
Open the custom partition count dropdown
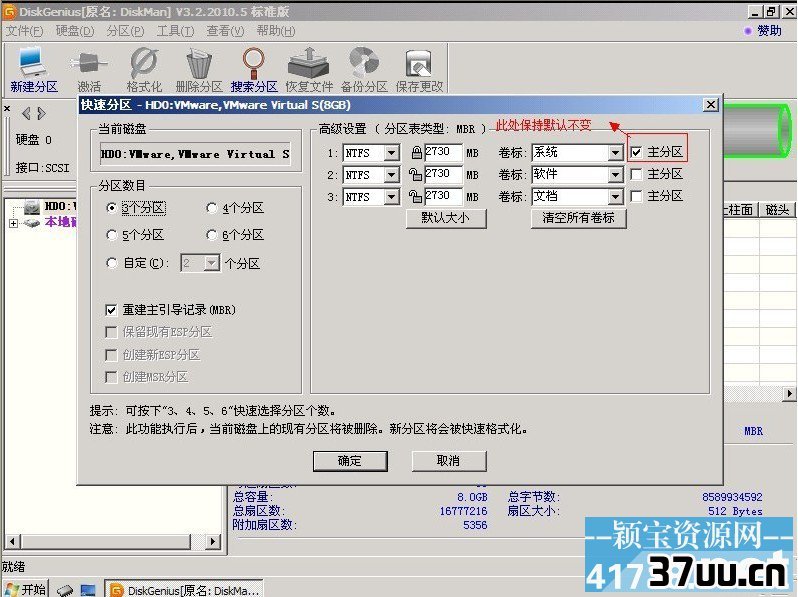pyautogui.click(x=211, y=263)
